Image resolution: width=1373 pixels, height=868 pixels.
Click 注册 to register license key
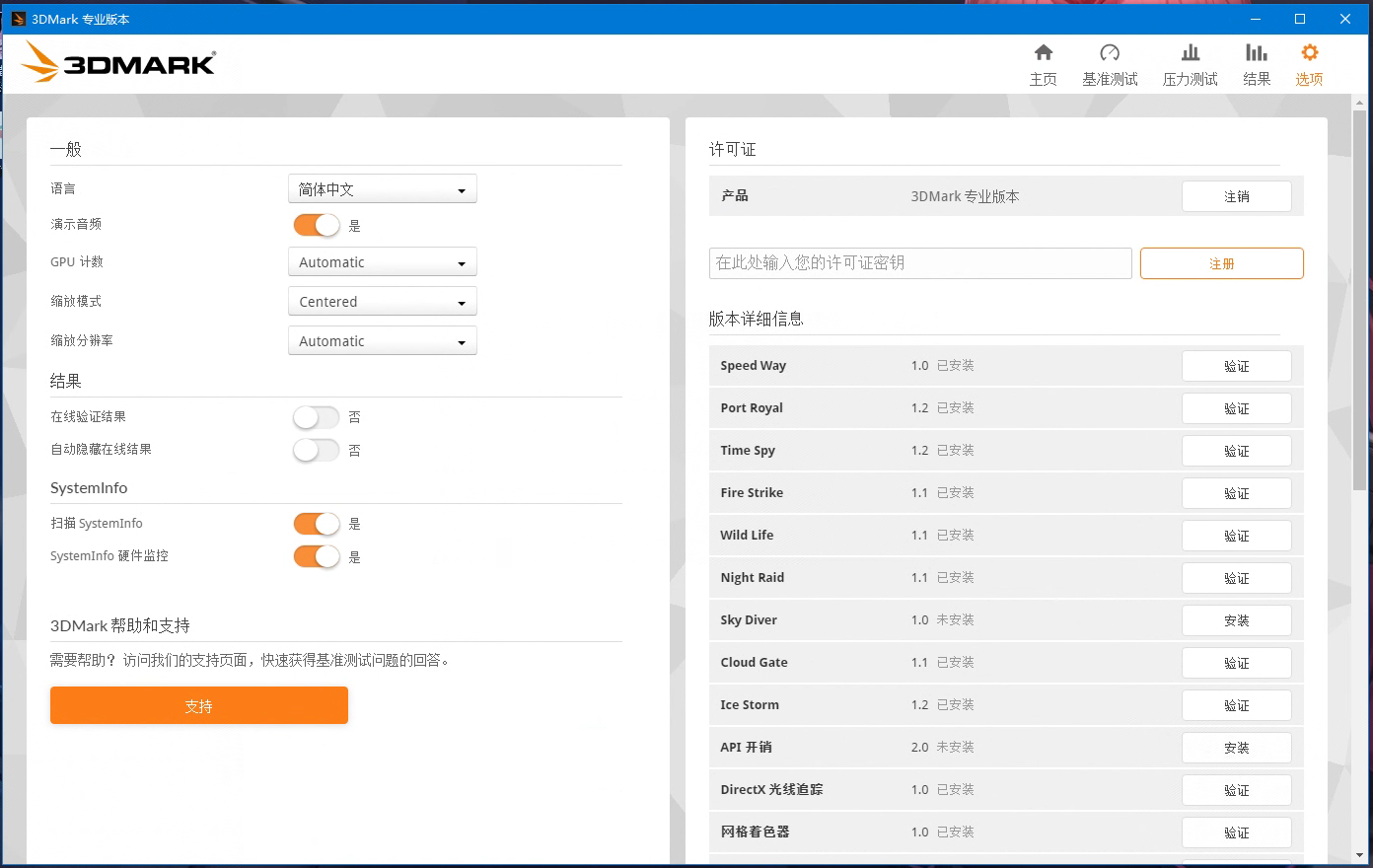click(1221, 263)
